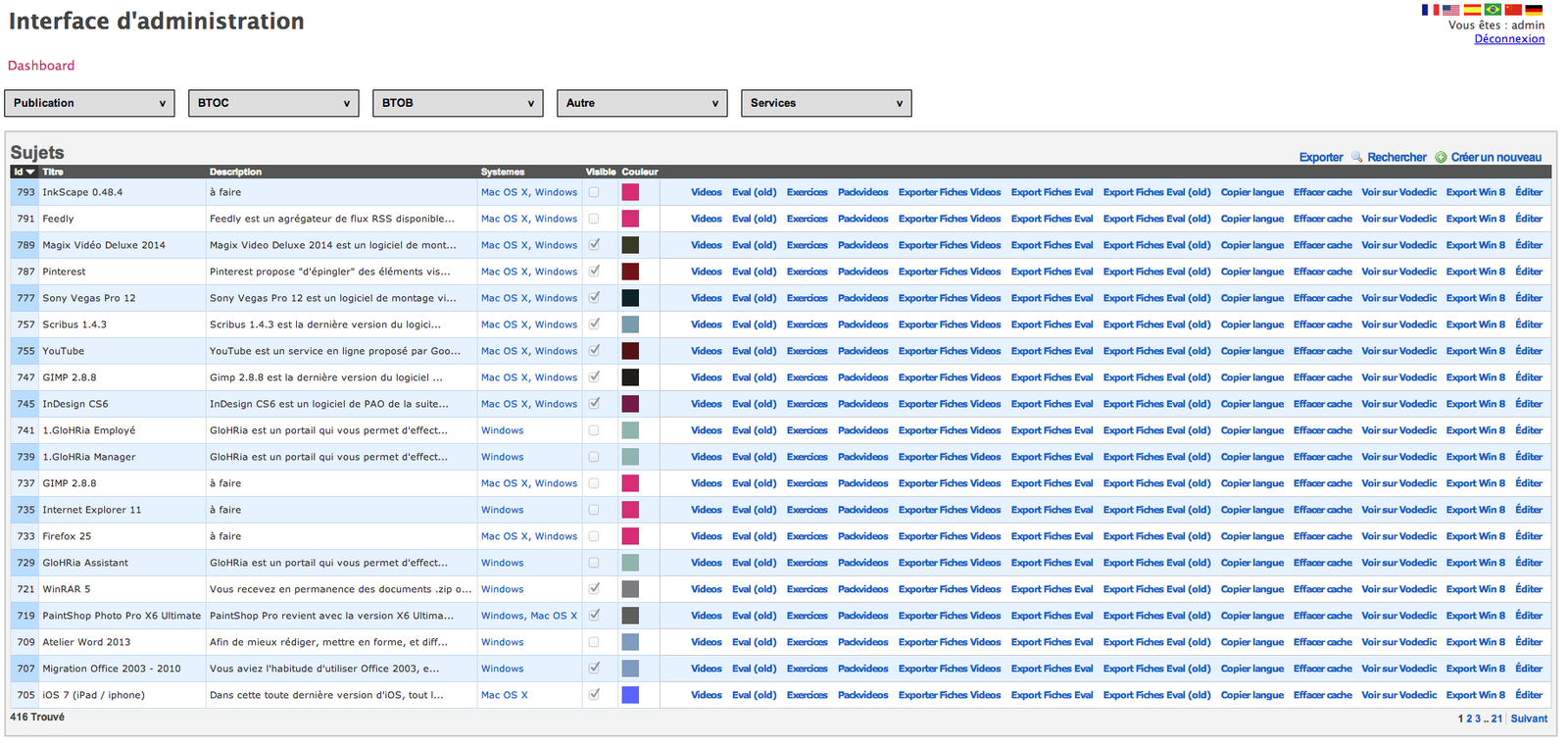Click Voir sur Vodeclic for WinRAR 5
This screenshot has width=1568, height=747.
1398,589
